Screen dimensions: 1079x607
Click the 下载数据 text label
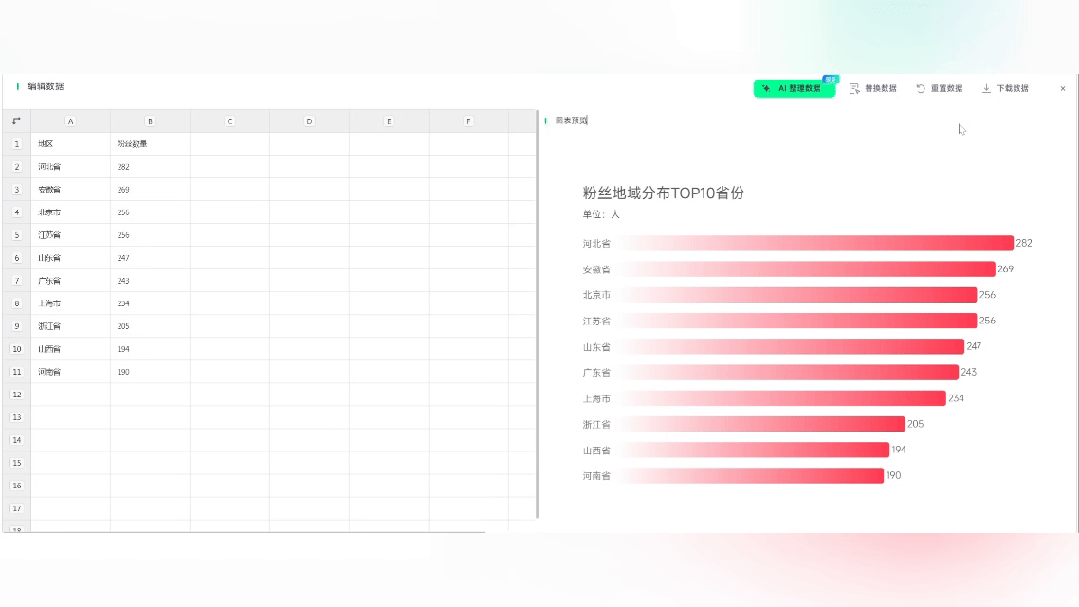pyautogui.click(x=1012, y=88)
